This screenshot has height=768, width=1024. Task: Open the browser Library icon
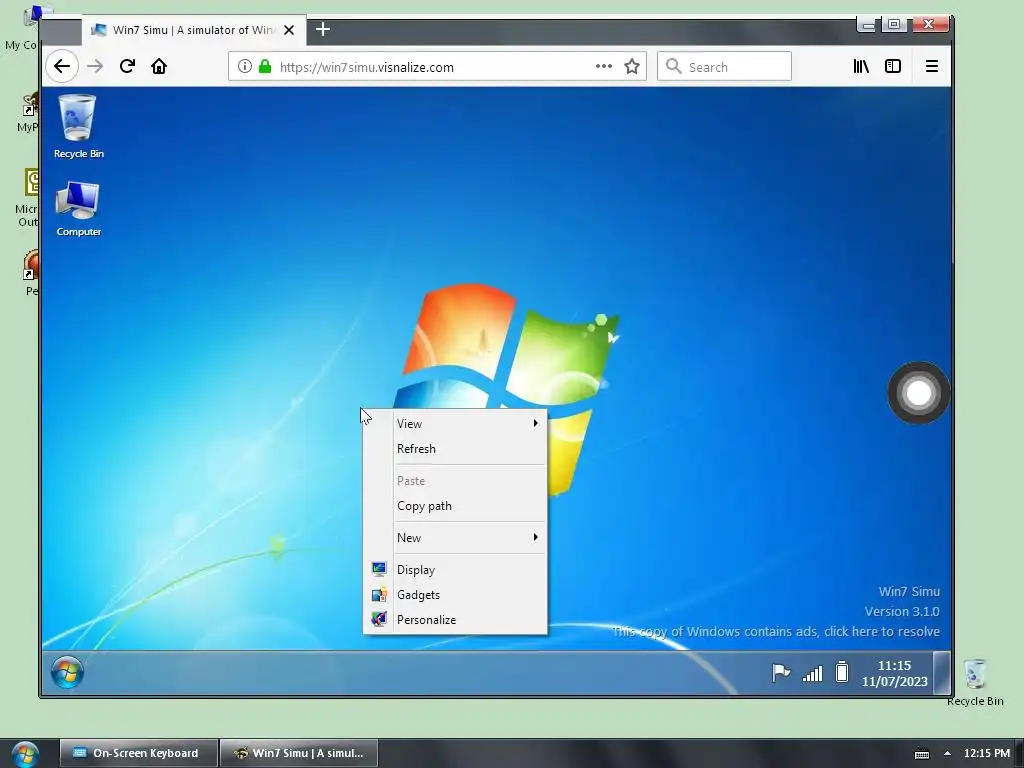tap(861, 66)
